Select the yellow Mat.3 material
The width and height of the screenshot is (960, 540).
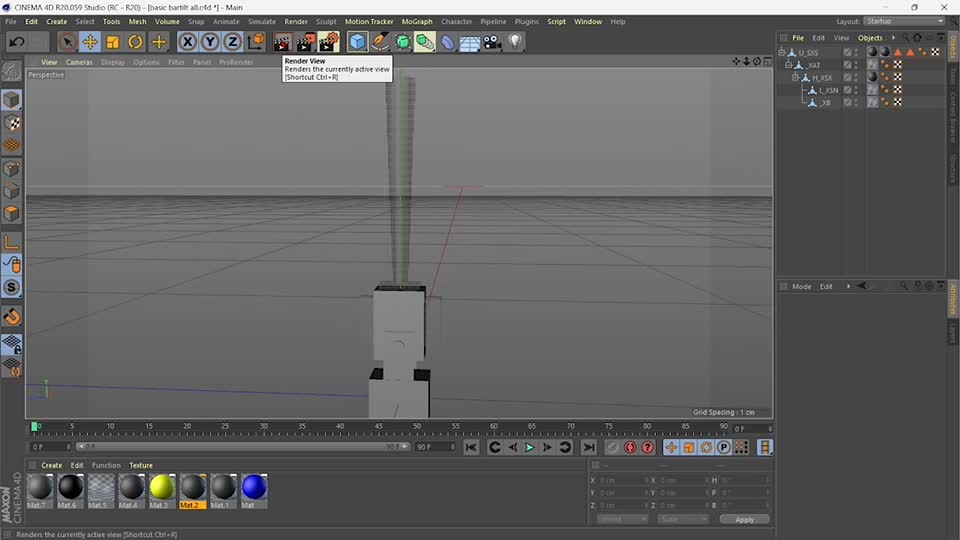click(162, 491)
